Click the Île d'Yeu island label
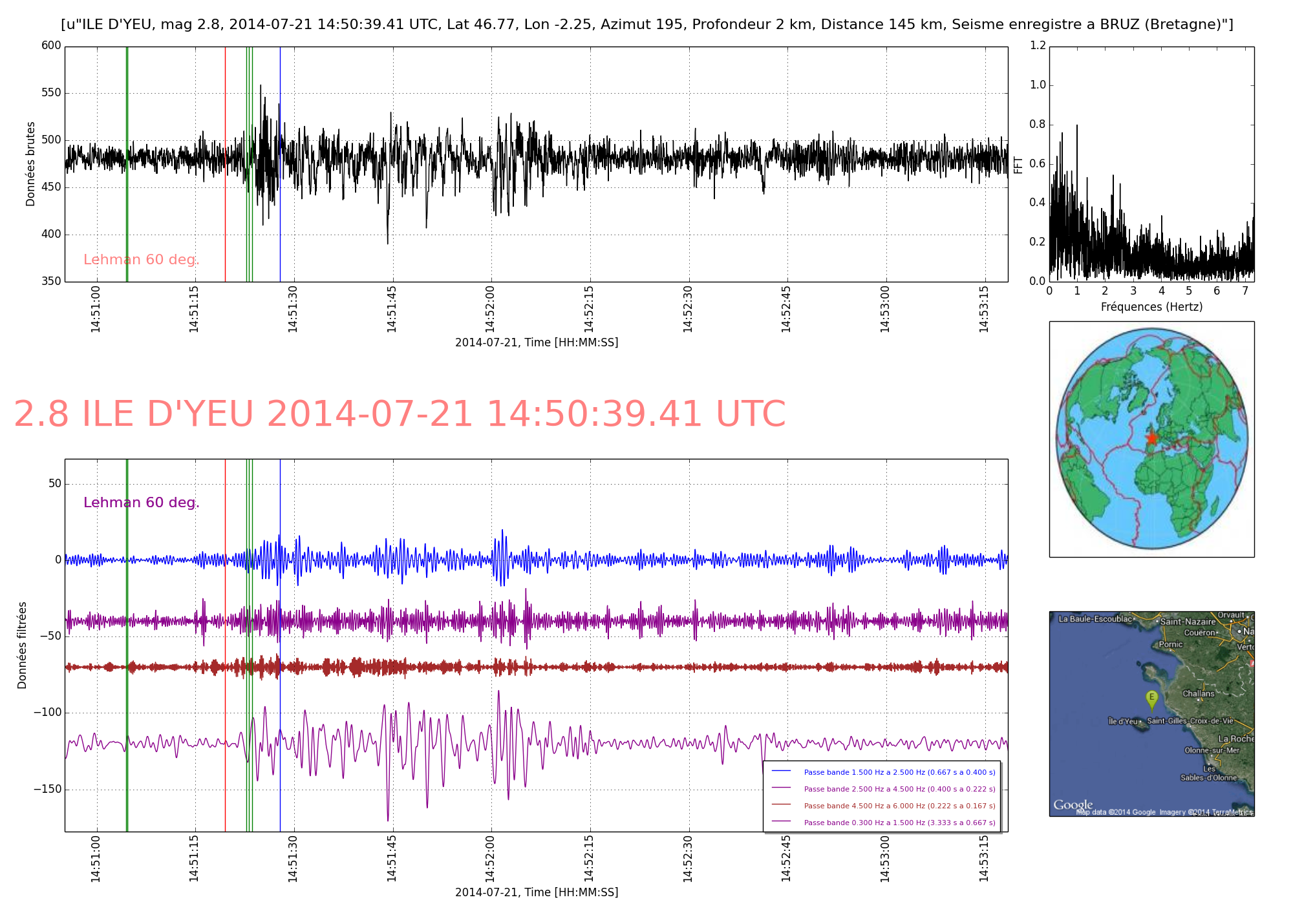1293x924 pixels. point(1122,721)
